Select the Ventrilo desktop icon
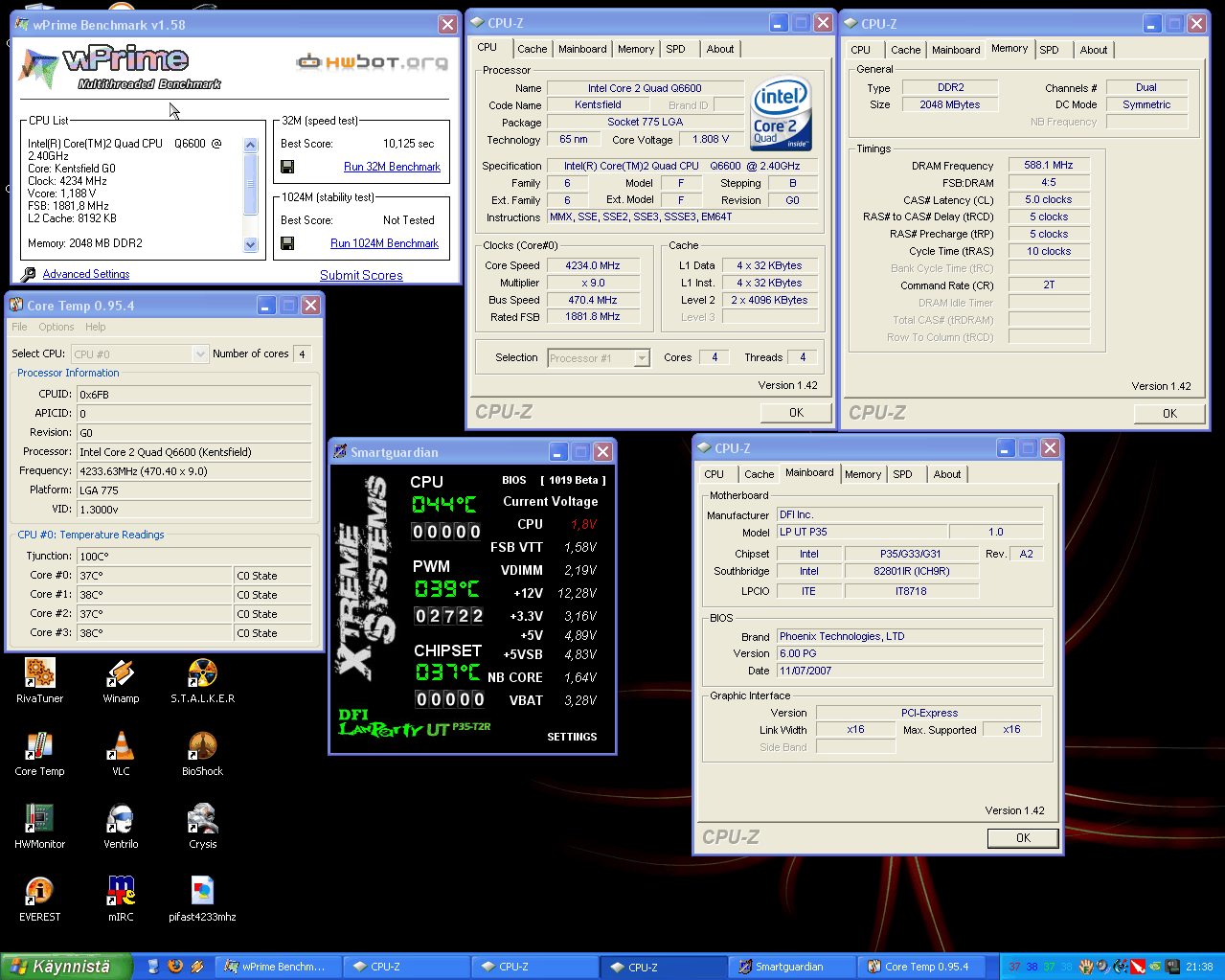 121,818
